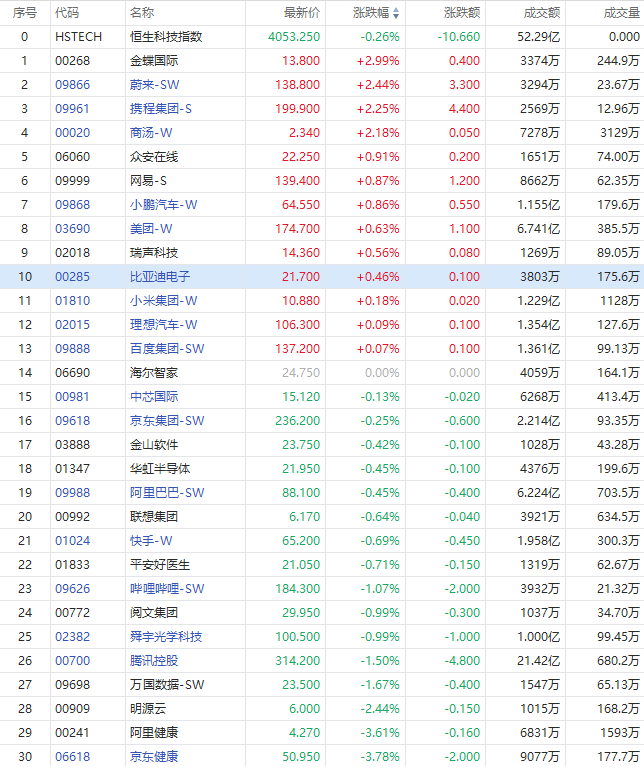Viewport: 644px width, 768px height.
Task: Sort by 最新价 column header
Action: (302, 13)
